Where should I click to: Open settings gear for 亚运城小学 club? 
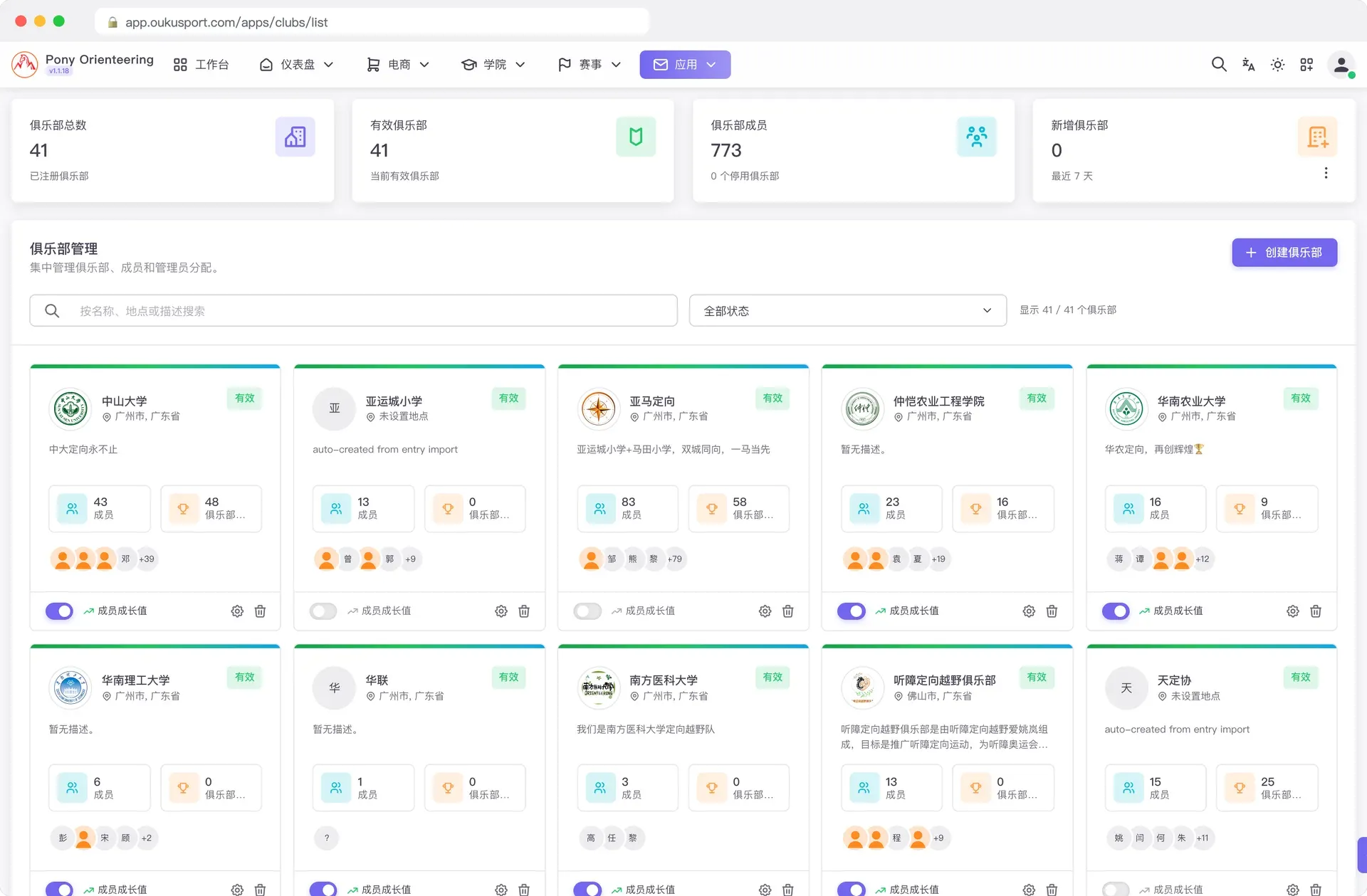point(501,611)
